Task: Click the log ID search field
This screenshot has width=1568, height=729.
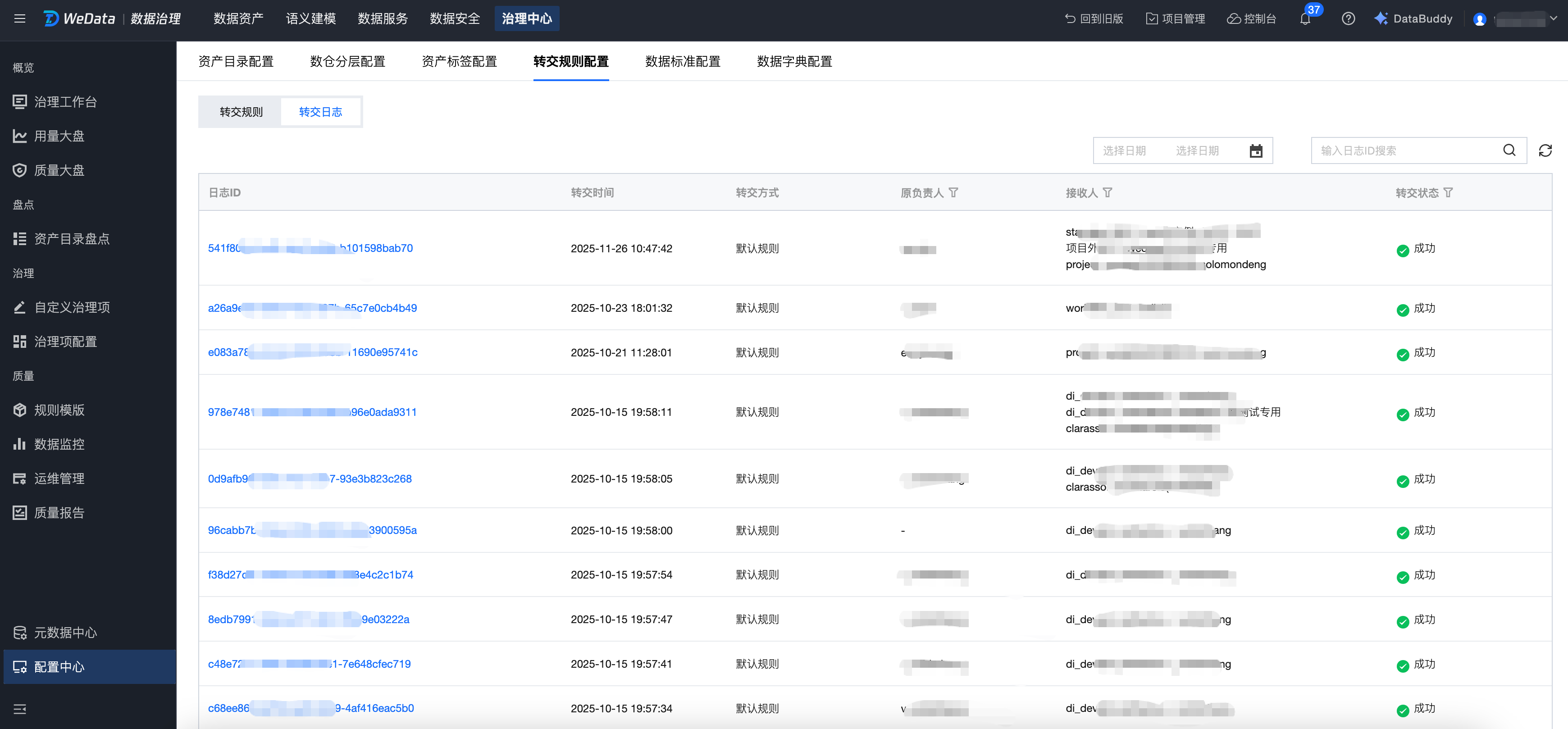Action: click(1406, 151)
